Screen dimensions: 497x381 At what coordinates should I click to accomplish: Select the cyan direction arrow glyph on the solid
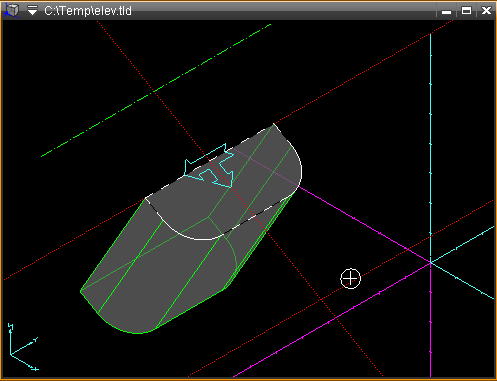[209, 166]
